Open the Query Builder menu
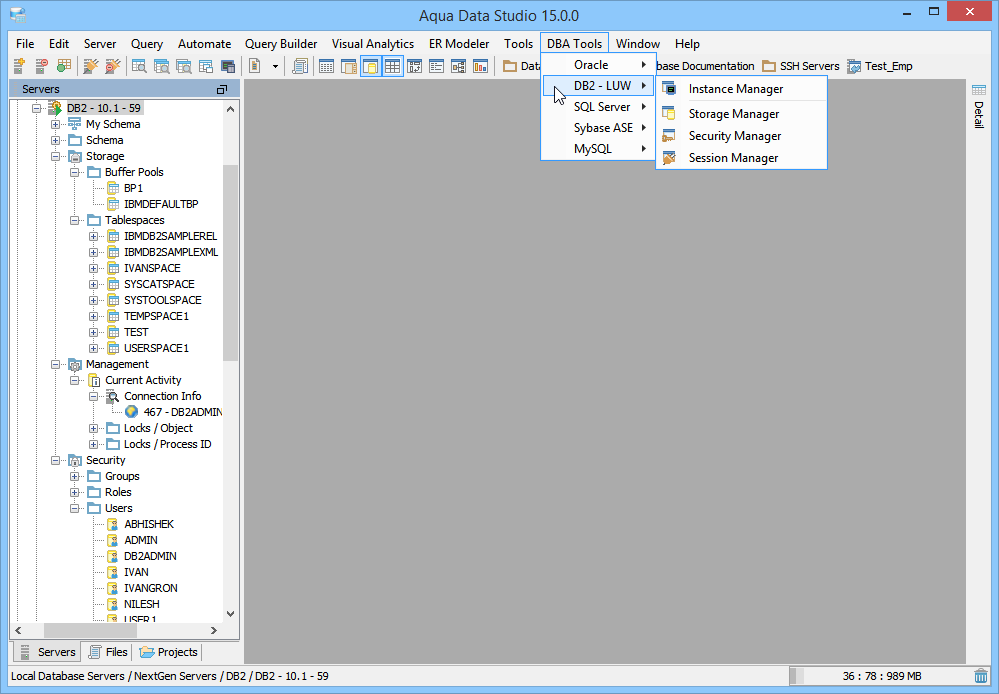This screenshot has width=999, height=694. click(x=281, y=44)
